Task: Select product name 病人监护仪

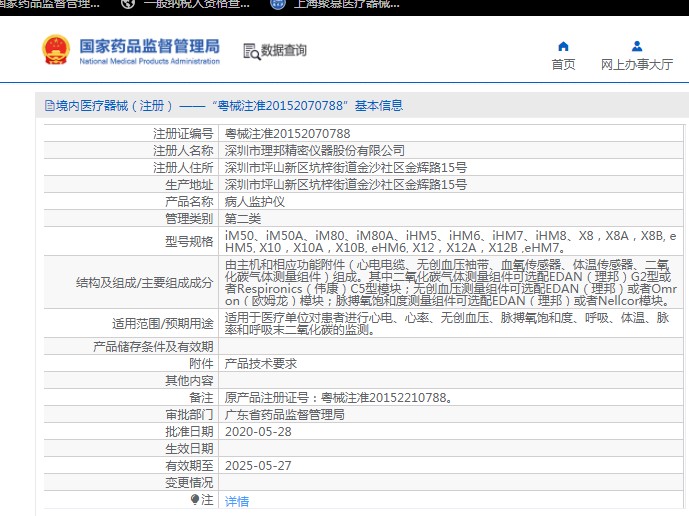Action: point(254,202)
